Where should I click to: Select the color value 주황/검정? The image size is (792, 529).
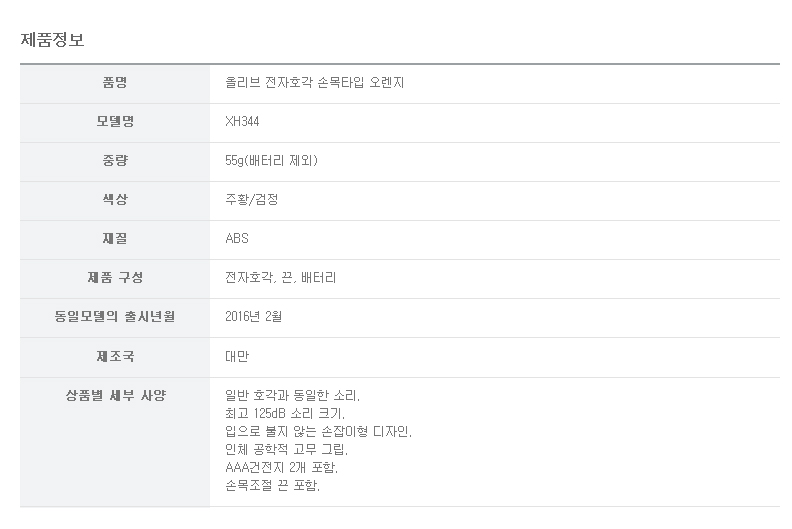point(252,199)
